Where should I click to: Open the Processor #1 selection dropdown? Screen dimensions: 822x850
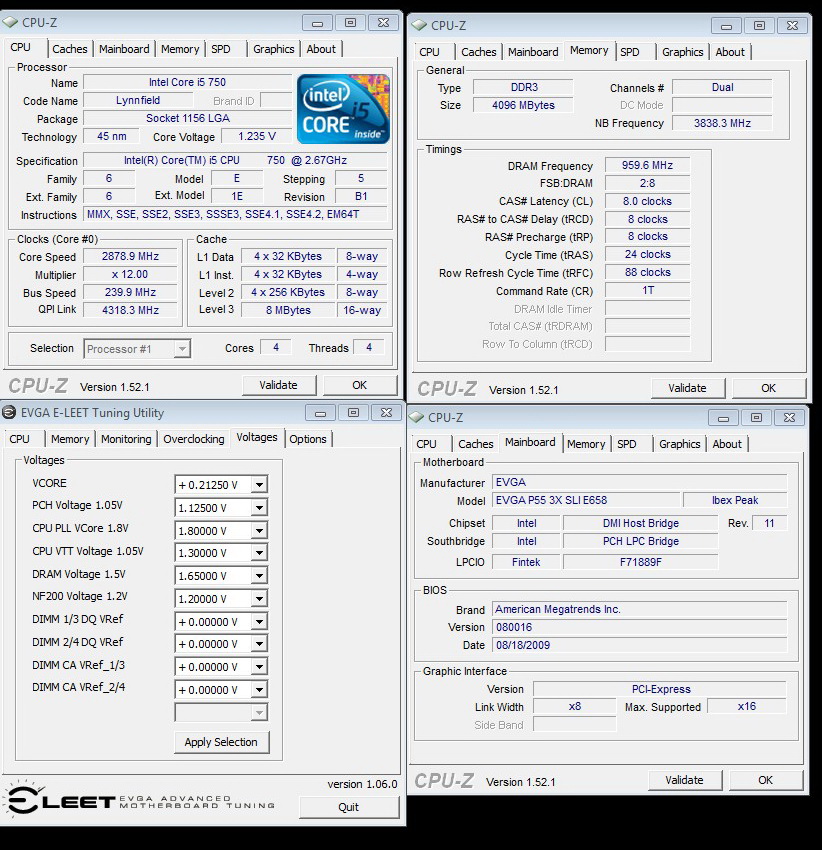tap(182, 349)
